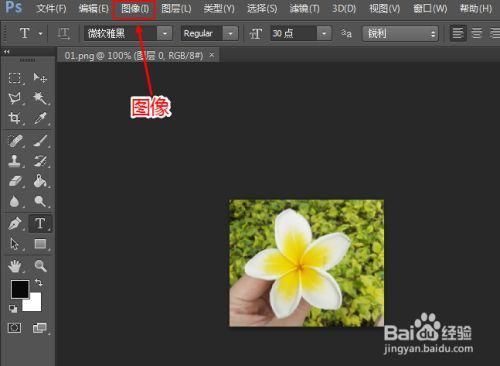Select the Clone Stamp tool
The width and height of the screenshot is (500, 366).
tap(15, 161)
